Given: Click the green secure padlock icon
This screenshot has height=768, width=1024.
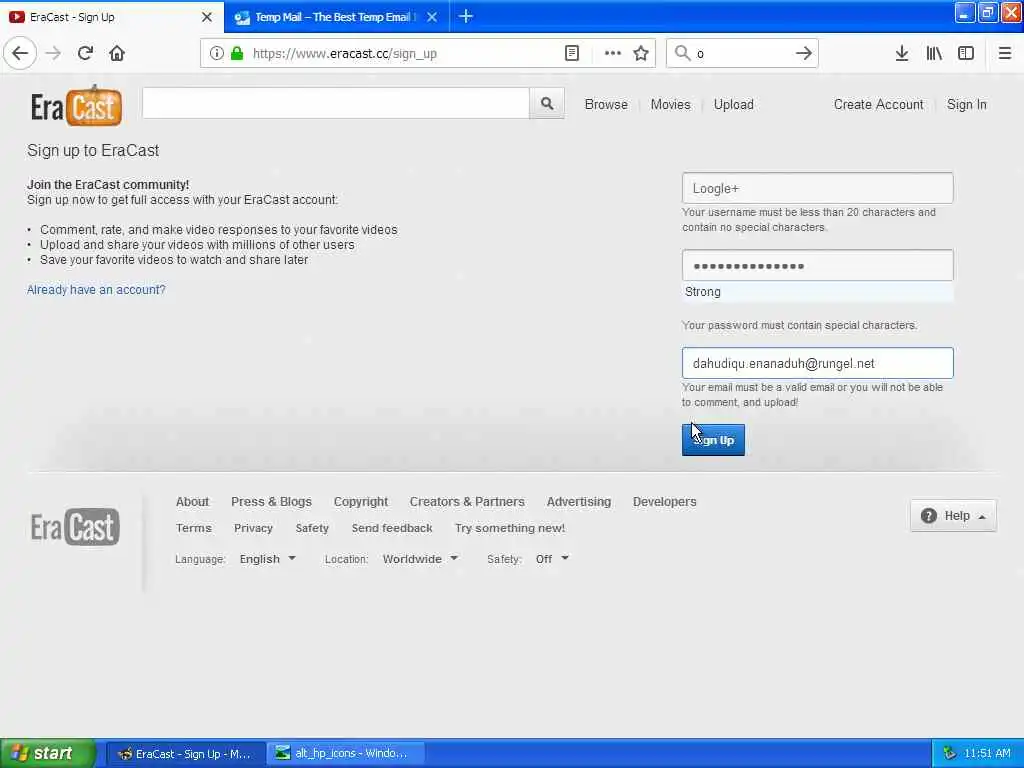Looking at the screenshot, I should pyautogui.click(x=237, y=53).
